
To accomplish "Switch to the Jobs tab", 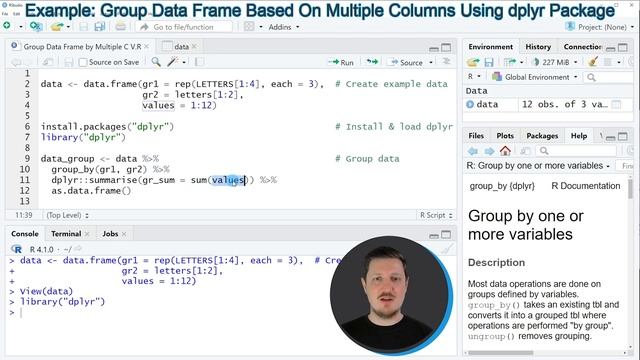I will 110,234.
